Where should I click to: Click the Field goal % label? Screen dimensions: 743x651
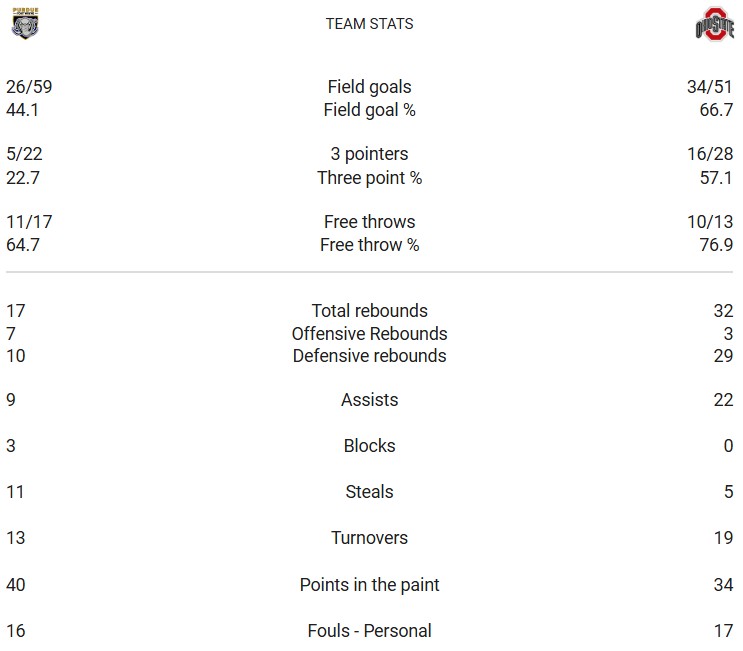click(369, 110)
